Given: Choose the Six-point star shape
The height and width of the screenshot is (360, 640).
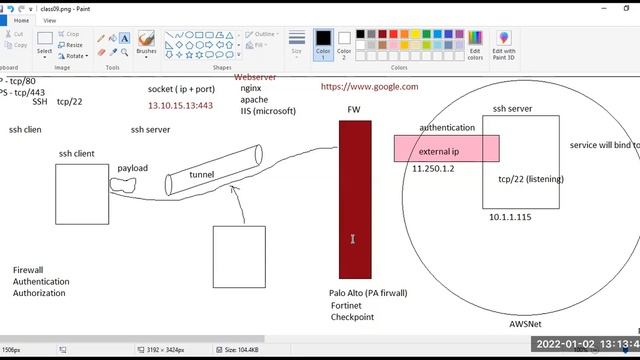Looking at the screenshot, I should click(x=199, y=55).
